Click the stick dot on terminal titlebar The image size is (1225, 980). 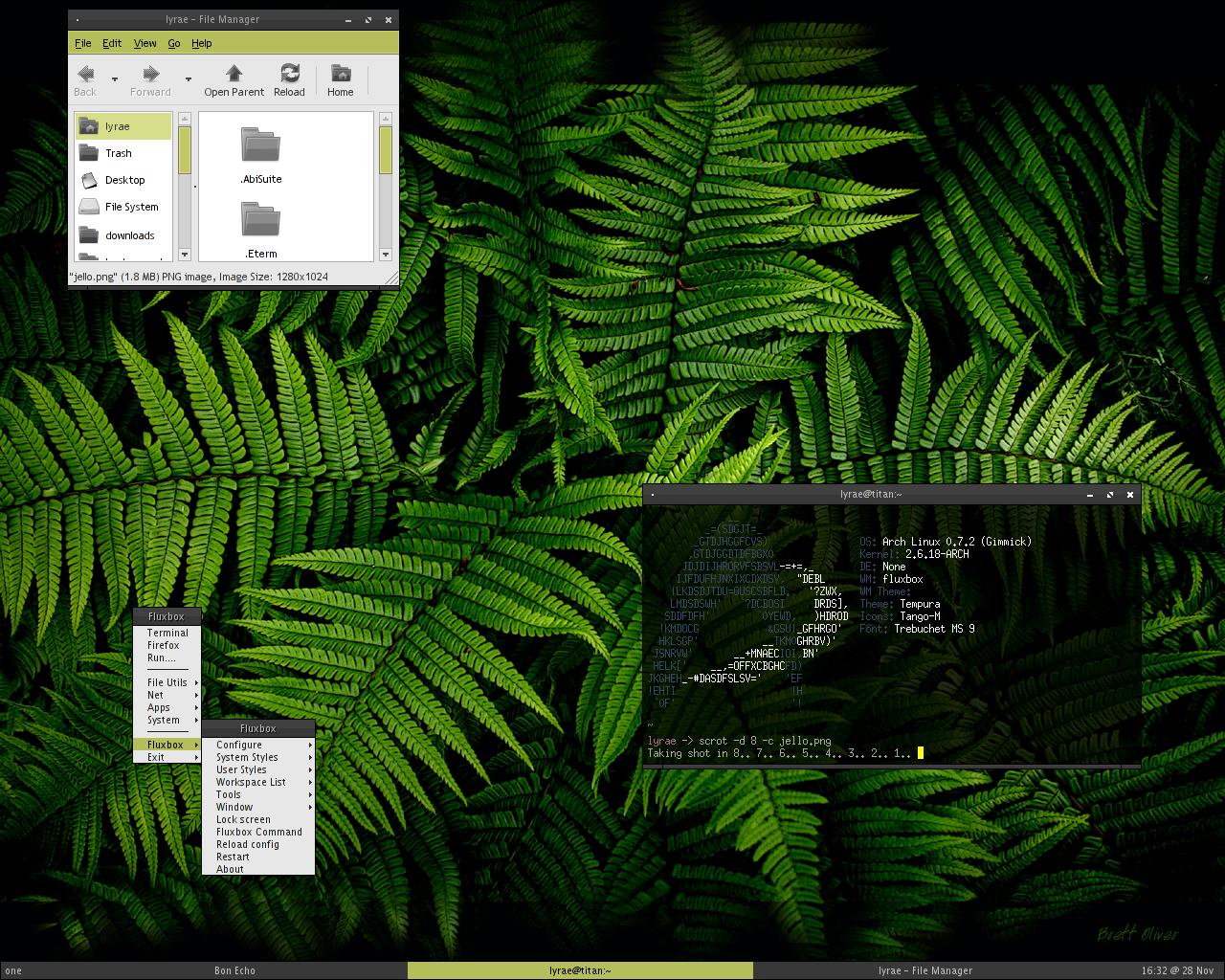(652, 495)
